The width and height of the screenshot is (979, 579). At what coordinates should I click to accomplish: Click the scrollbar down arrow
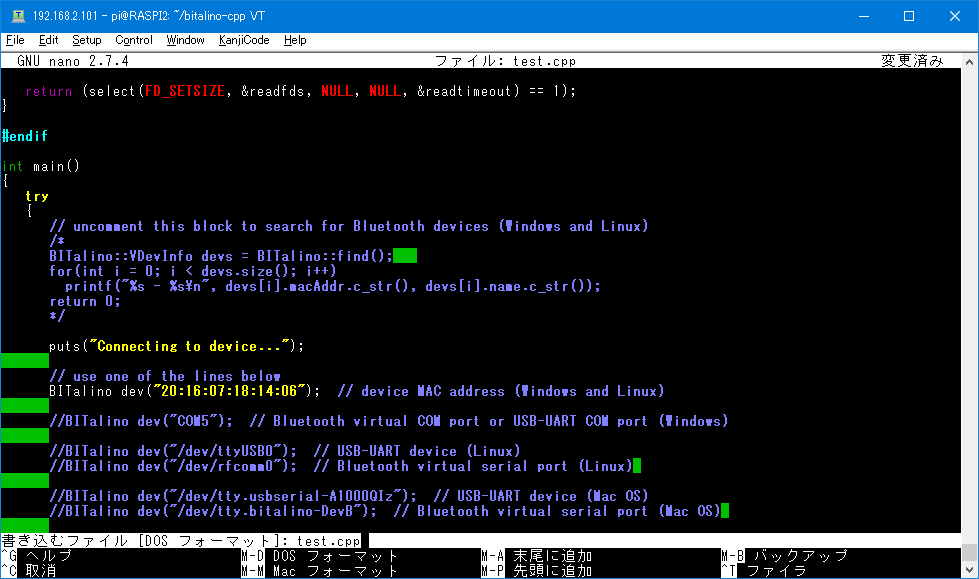coord(969,570)
